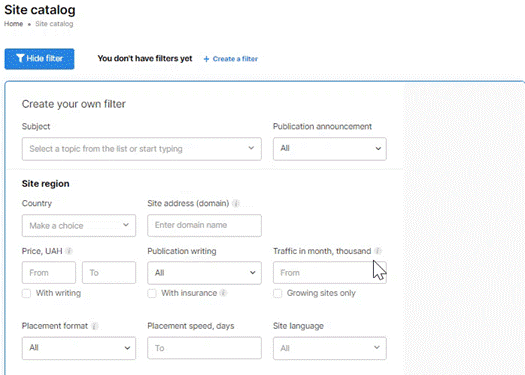
Task: Click the Site region section label
Action: click(x=46, y=183)
